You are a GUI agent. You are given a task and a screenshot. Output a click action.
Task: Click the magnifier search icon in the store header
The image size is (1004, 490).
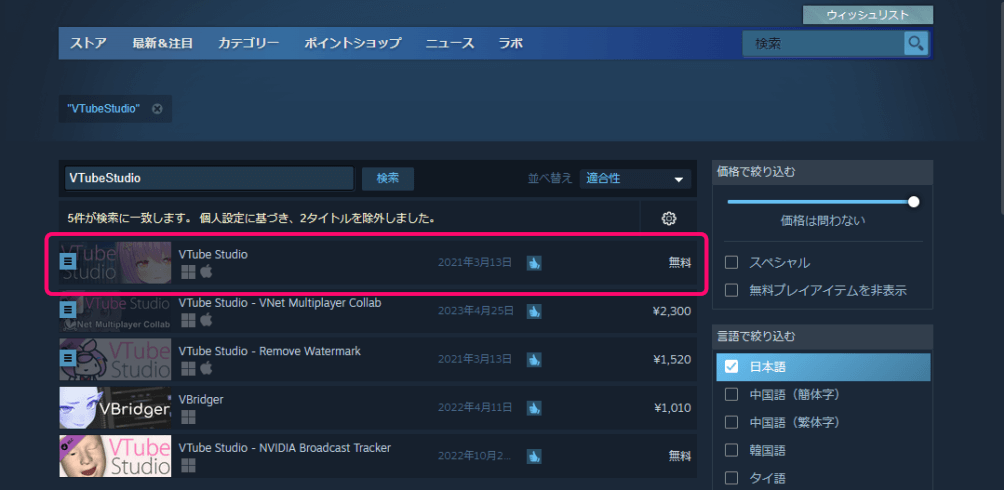click(x=916, y=44)
